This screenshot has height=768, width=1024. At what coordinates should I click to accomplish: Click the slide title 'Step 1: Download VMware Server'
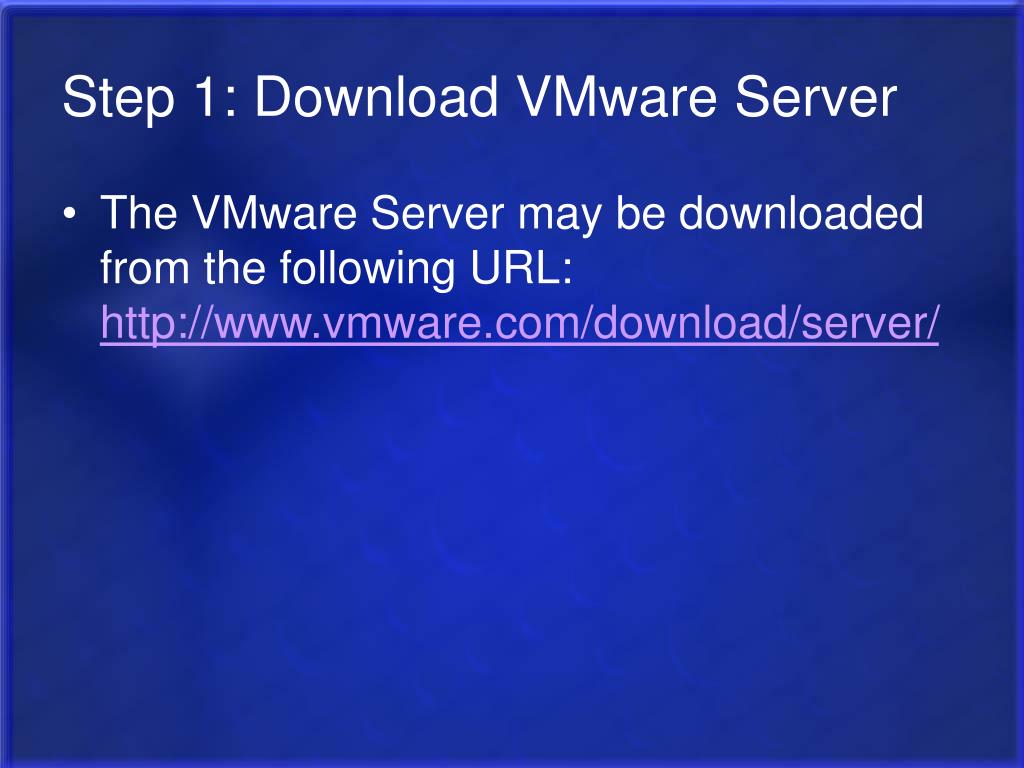(479, 98)
